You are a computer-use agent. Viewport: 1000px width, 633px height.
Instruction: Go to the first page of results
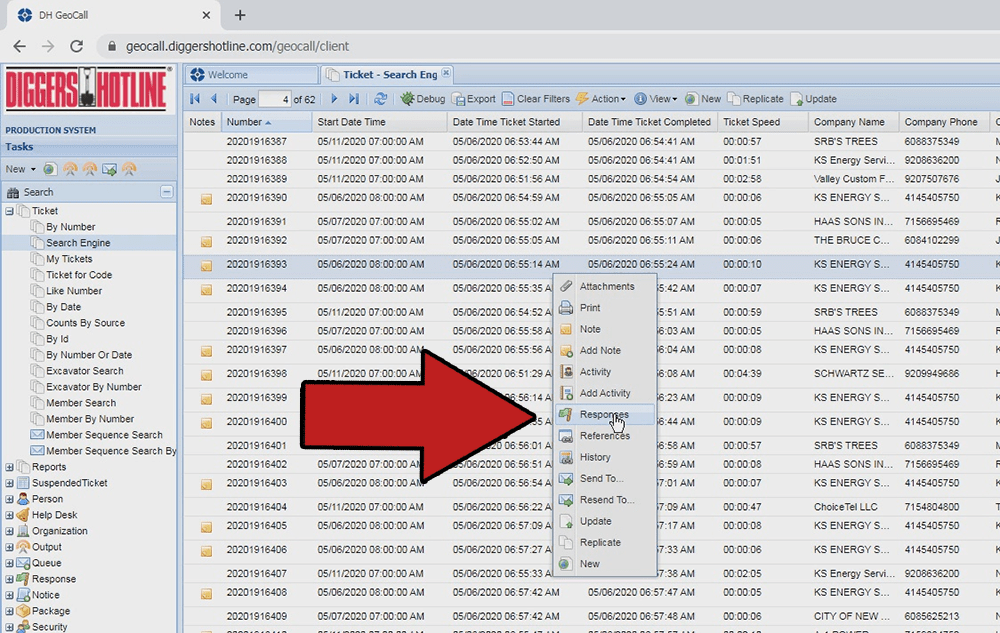(x=196, y=99)
